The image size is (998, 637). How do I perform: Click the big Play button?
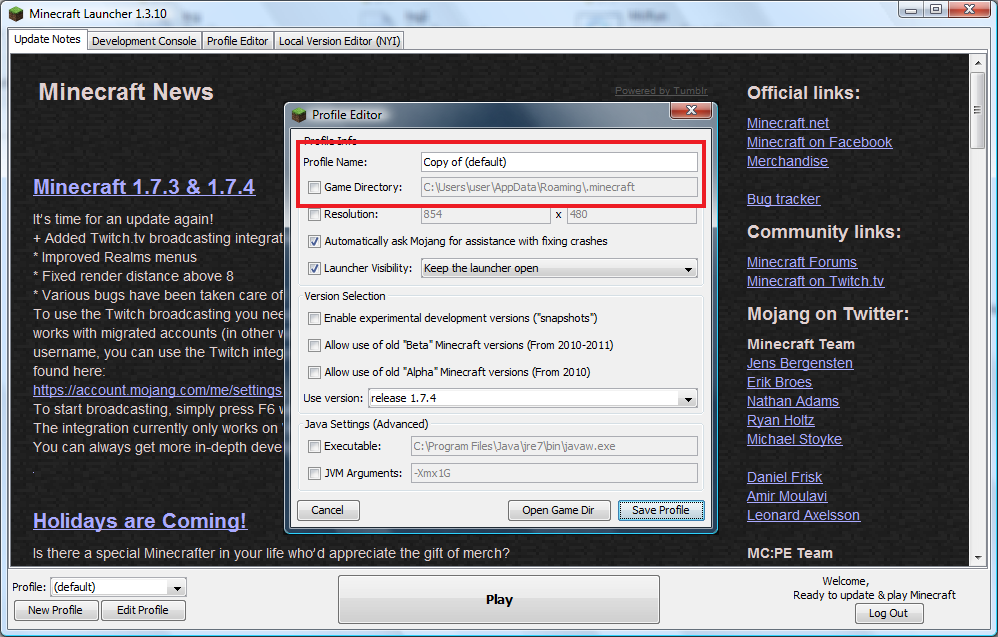coord(499,599)
